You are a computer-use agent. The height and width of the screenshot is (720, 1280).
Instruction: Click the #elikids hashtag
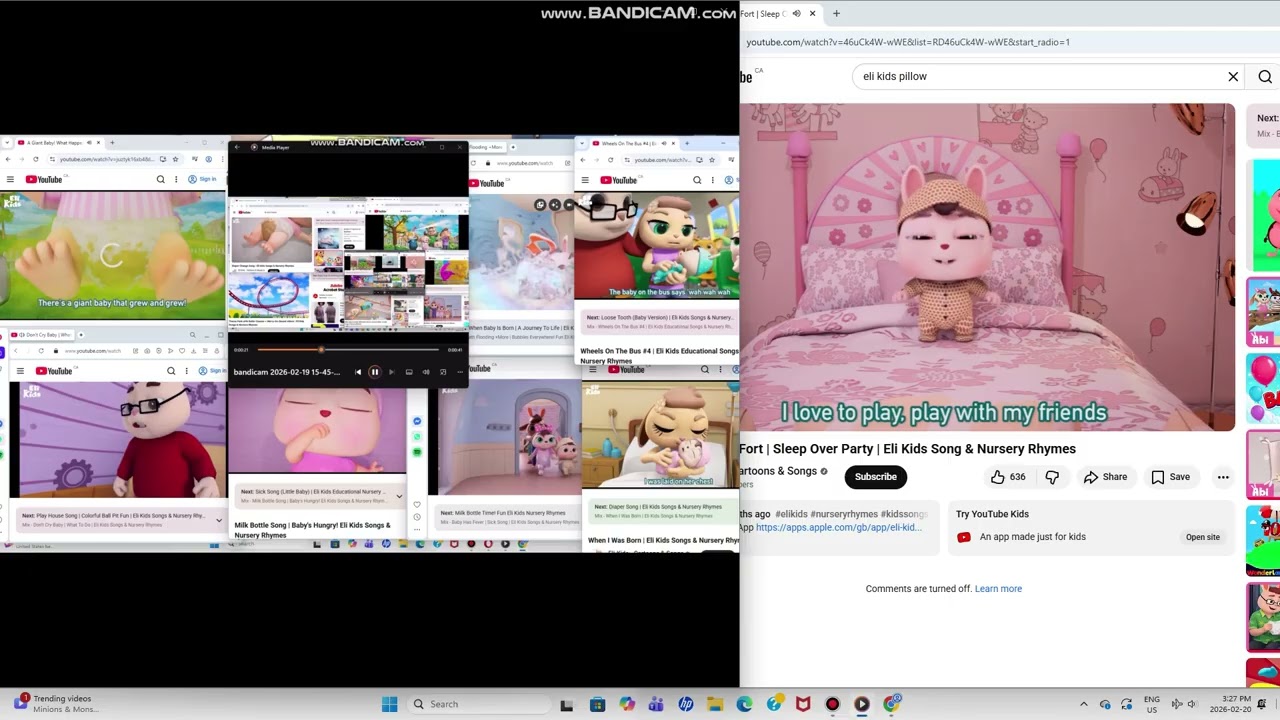click(x=791, y=514)
